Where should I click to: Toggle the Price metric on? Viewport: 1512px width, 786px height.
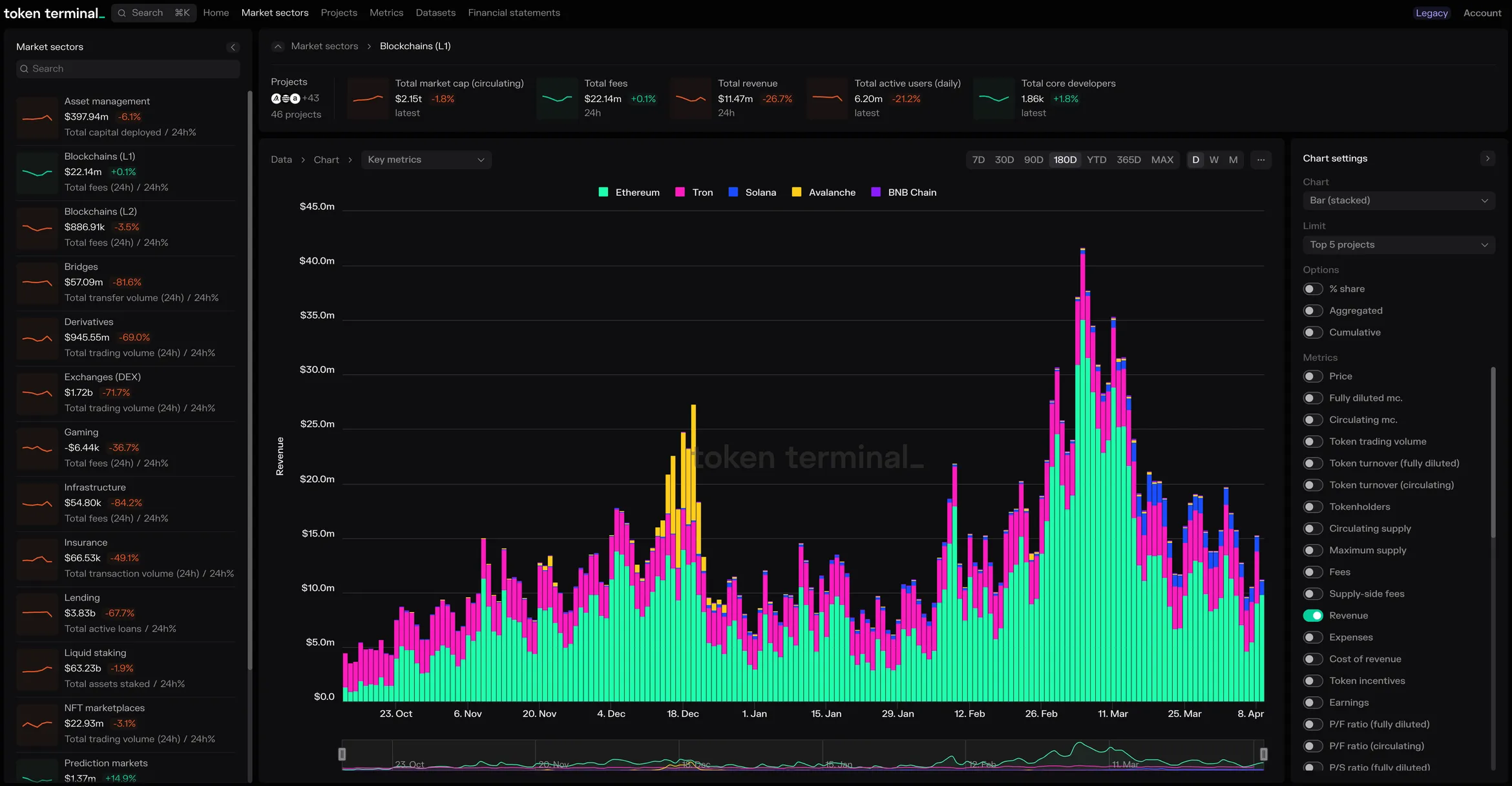[x=1312, y=376]
